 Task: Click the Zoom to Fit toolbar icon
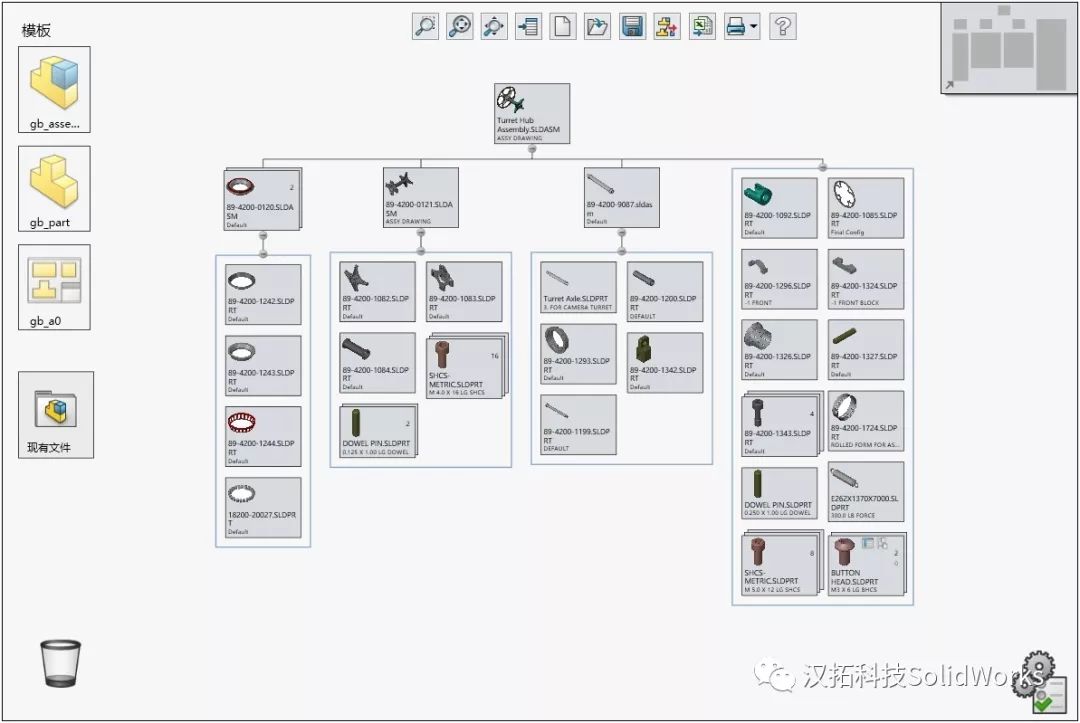pyautogui.click(x=459, y=27)
